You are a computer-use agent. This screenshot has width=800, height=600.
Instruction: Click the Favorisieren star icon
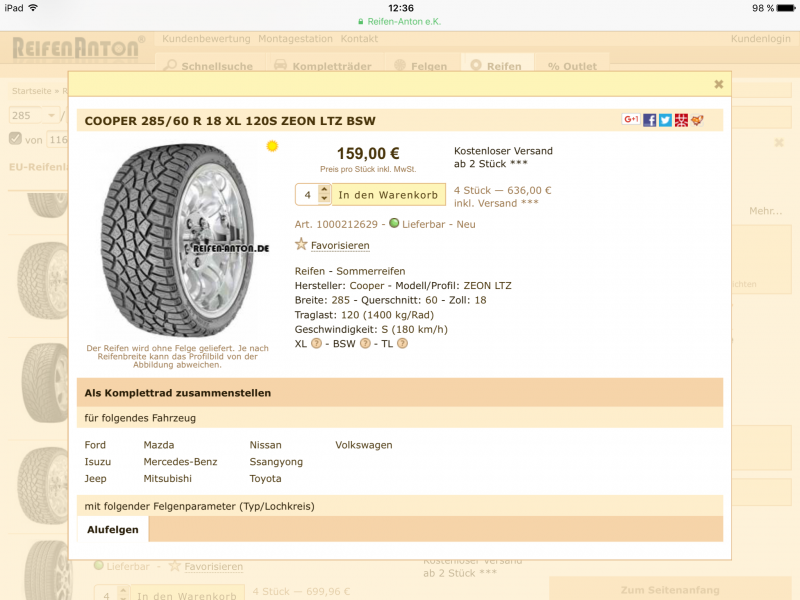coord(301,244)
